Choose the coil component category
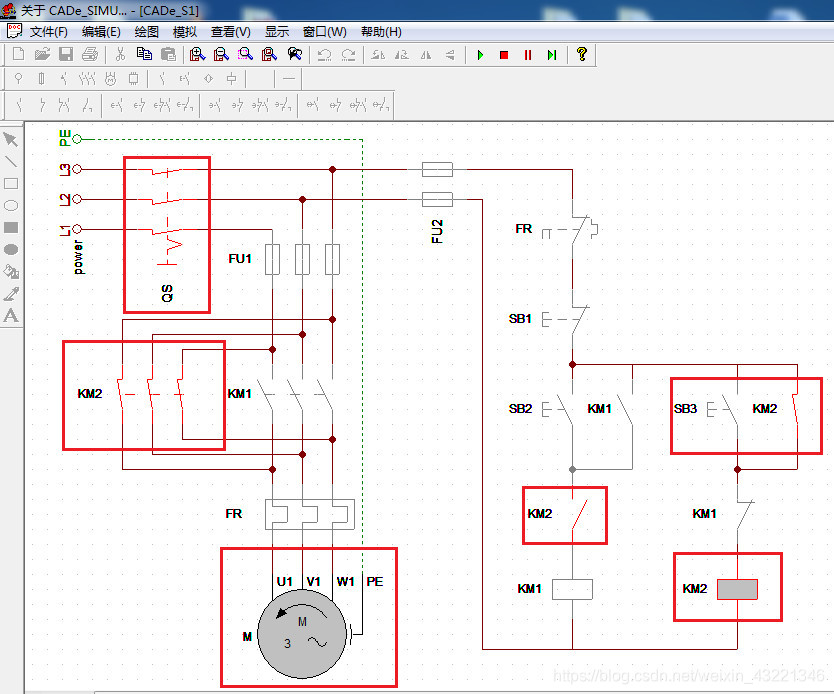The image size is (834, 694). click(231, 79)
